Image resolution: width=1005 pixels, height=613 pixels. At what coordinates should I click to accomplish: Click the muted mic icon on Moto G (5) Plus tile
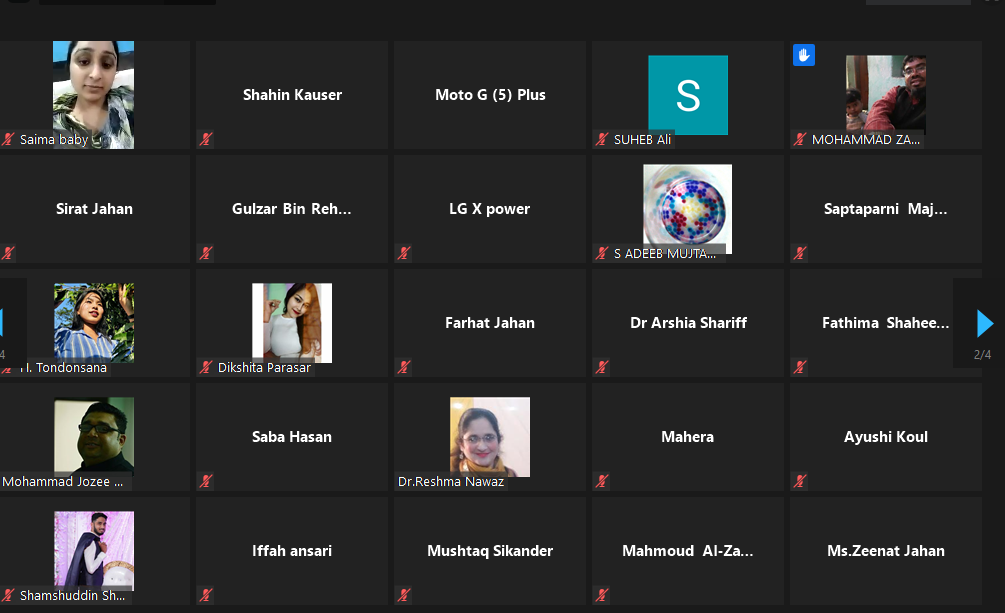pos(404,140)
